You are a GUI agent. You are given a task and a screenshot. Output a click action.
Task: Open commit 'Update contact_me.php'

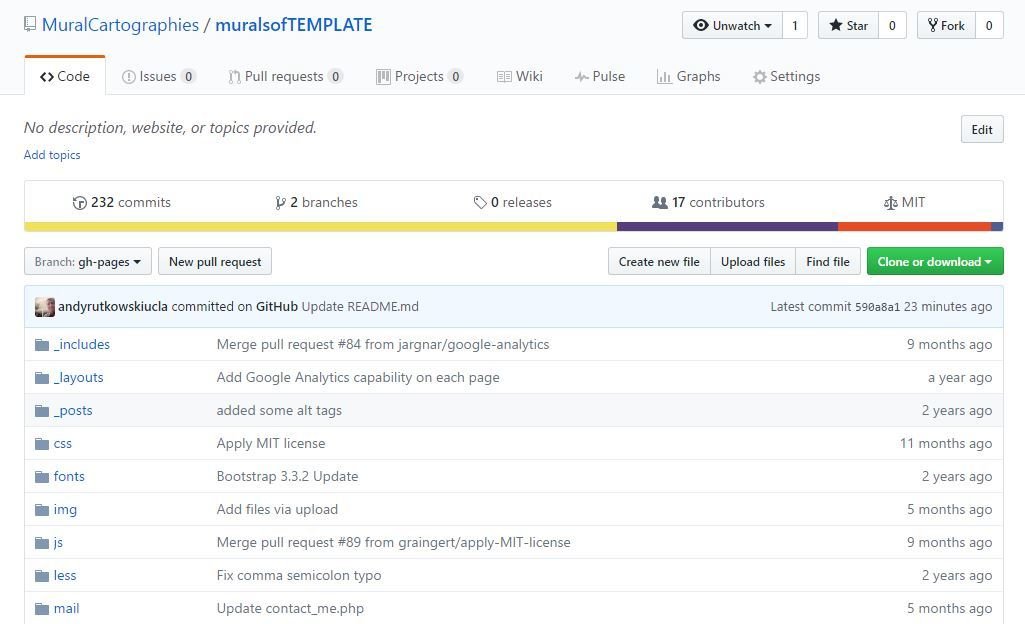pyautogui.click(x=290, y=609)
